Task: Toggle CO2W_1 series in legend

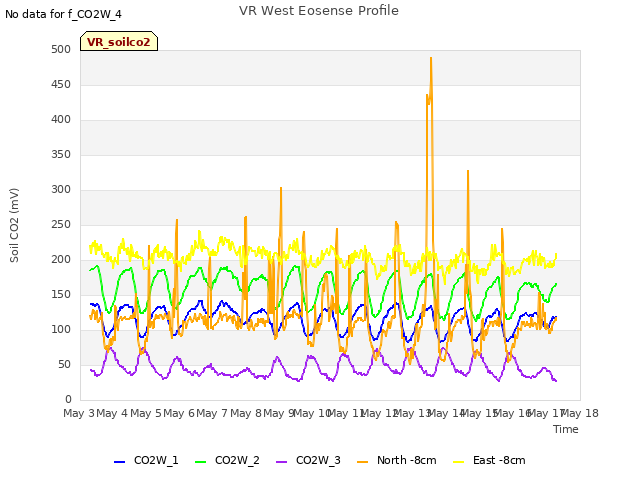Action: (146, 460)
